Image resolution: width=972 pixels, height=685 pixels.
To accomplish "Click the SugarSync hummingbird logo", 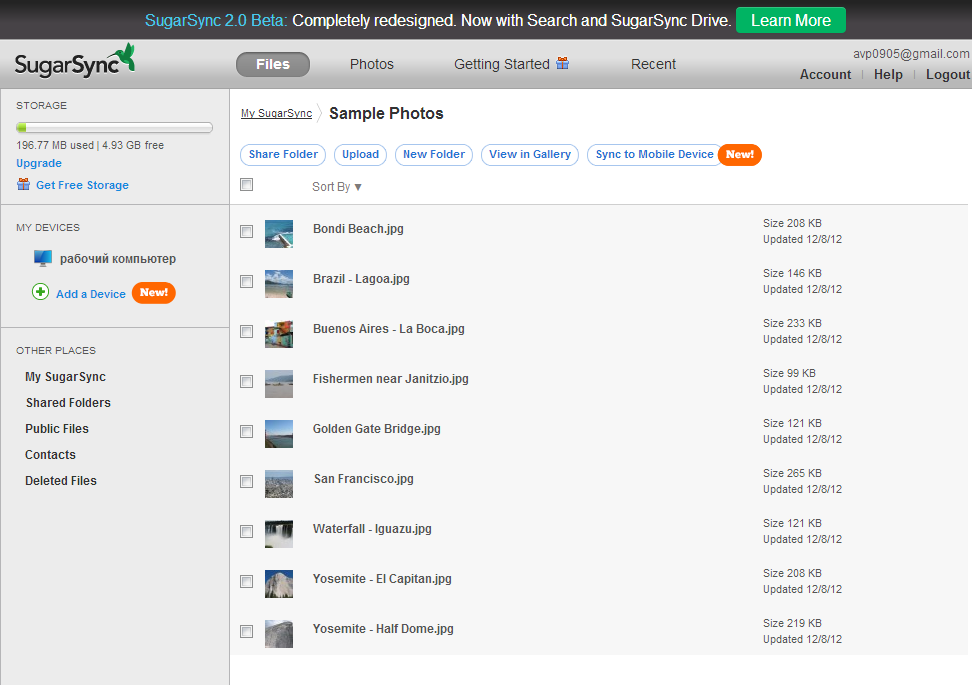I will (75, 62).
